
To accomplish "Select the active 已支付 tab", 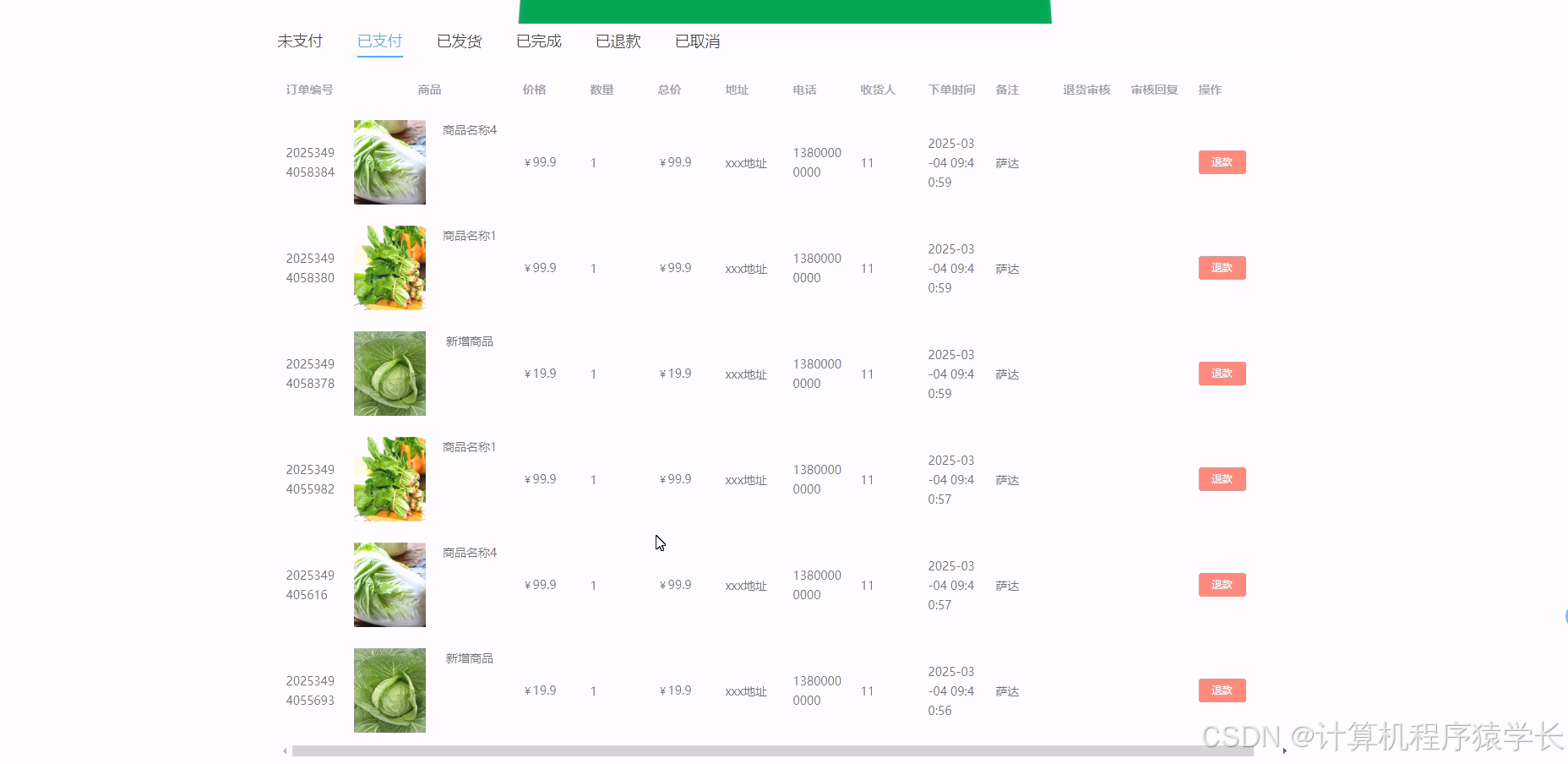I will (379, 40).
